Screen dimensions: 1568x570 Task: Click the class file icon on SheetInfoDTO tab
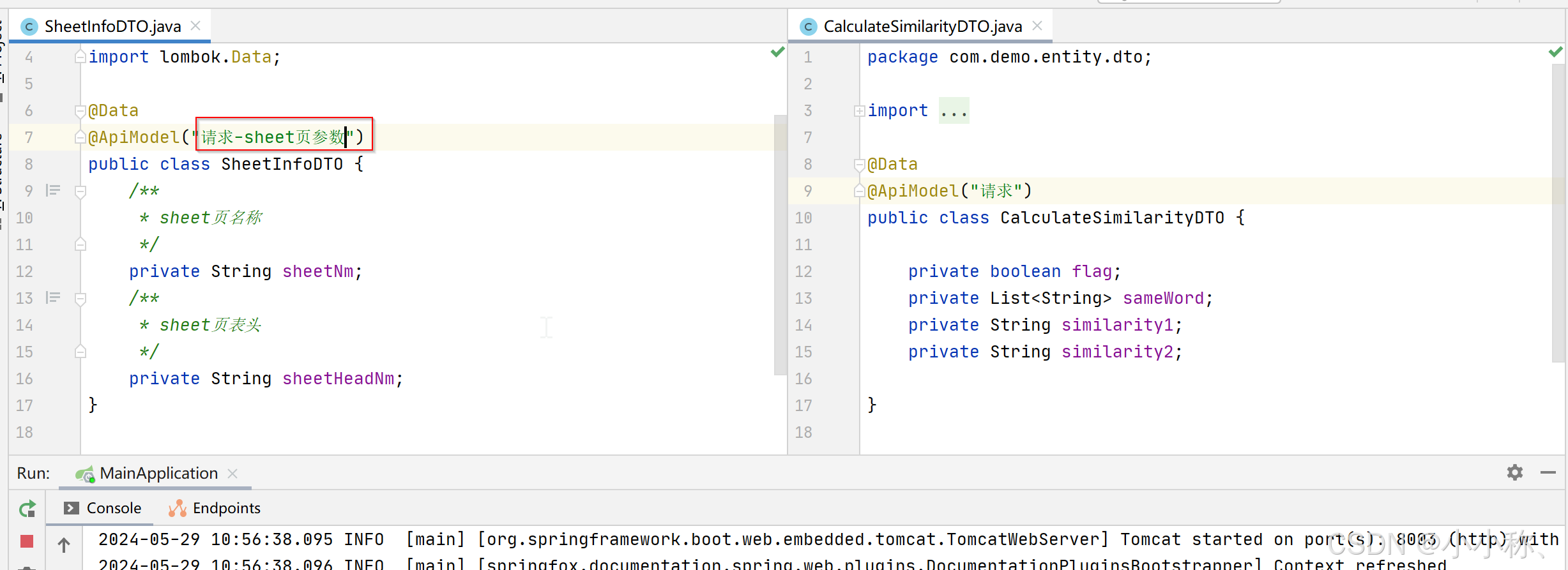pos(29,27)
